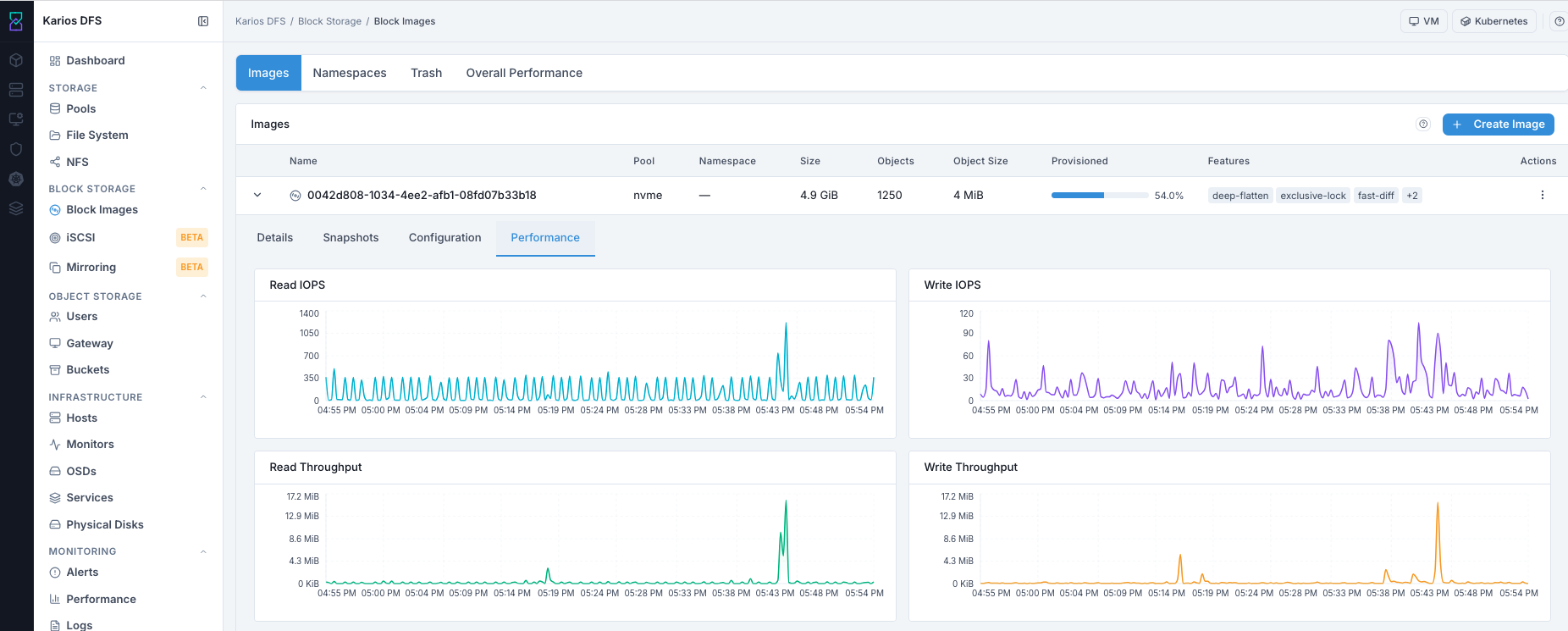1568x631 pixels.
Task: Open the Kubernetes wheel icon in the left rail
Action: pos(16,179)
